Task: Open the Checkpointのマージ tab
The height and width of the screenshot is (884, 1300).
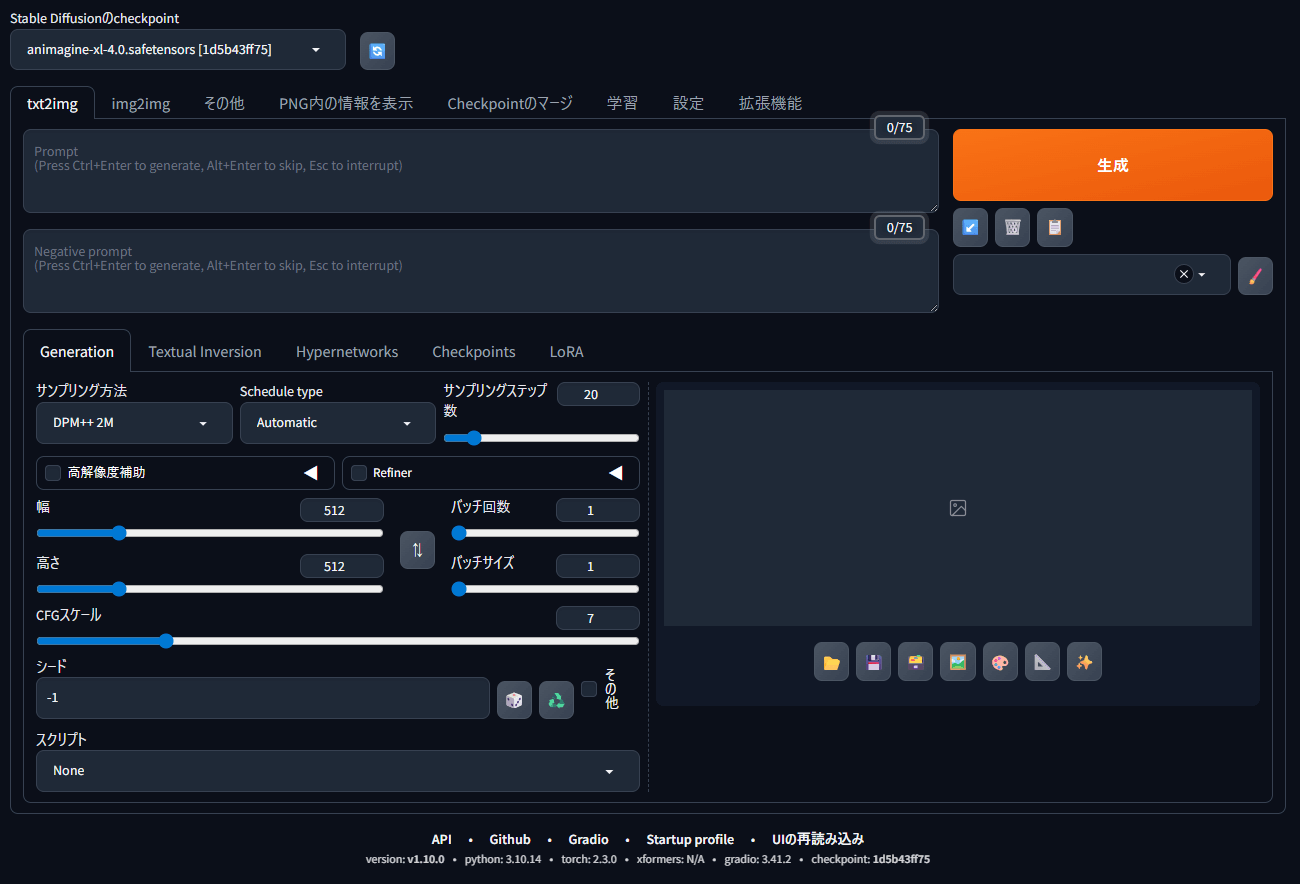Action: click(x=510, y=103)
